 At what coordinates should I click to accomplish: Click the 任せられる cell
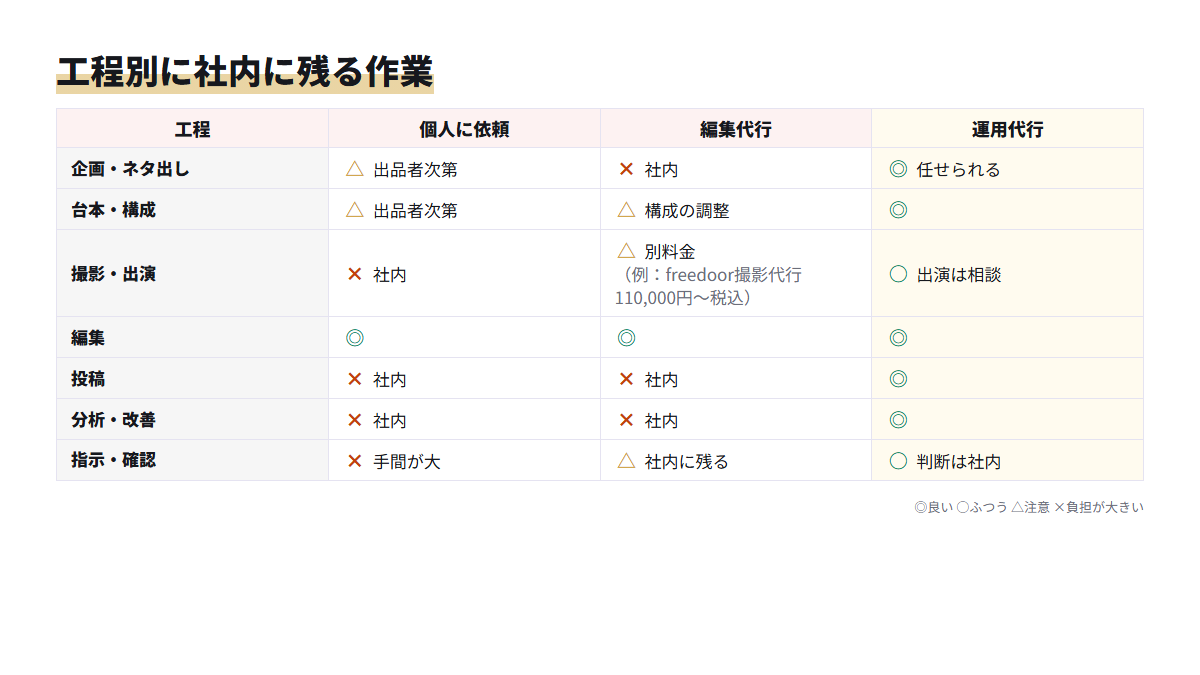[1007, 169]
